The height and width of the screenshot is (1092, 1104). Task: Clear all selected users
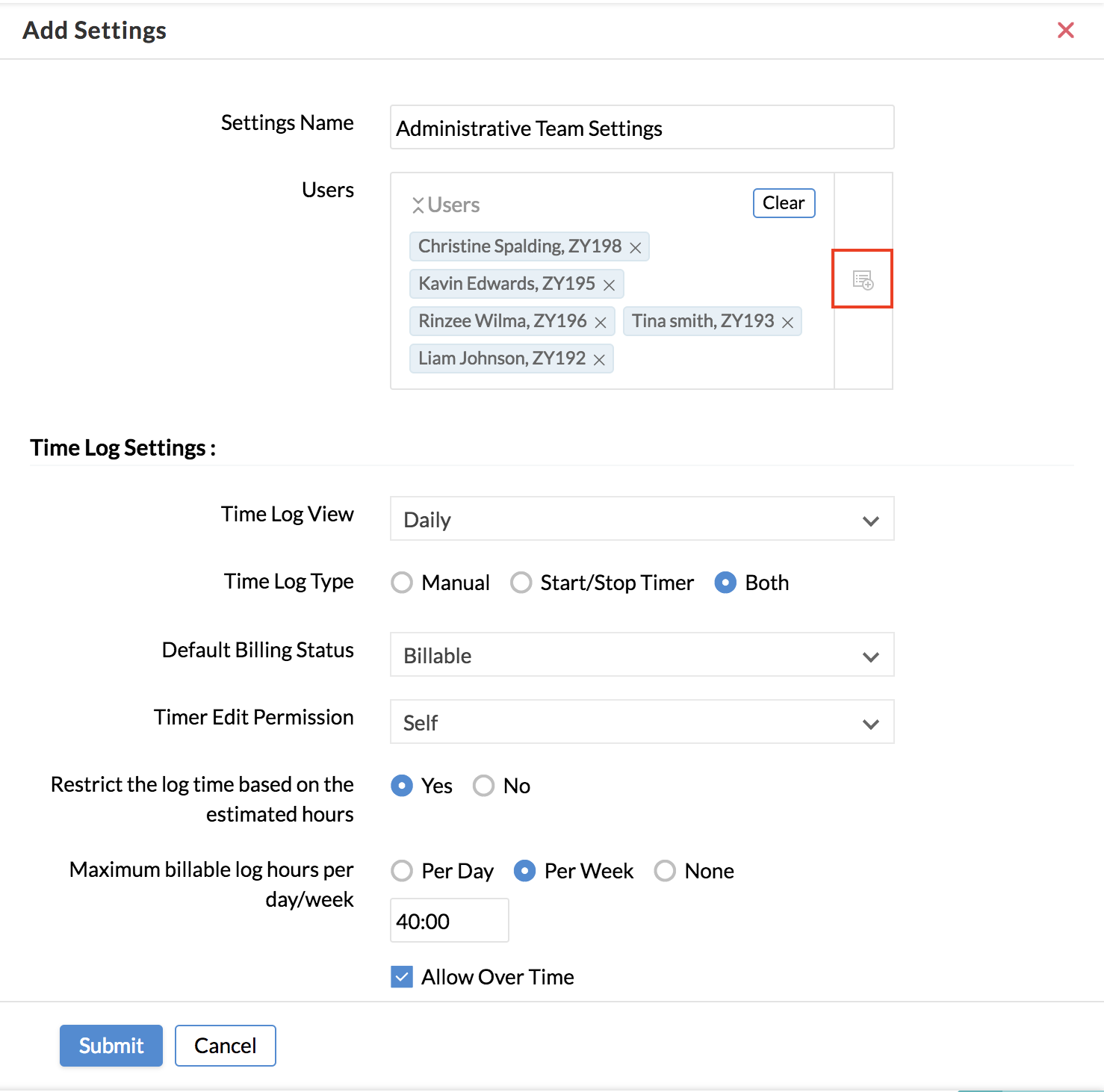click(x=784, y=203)
